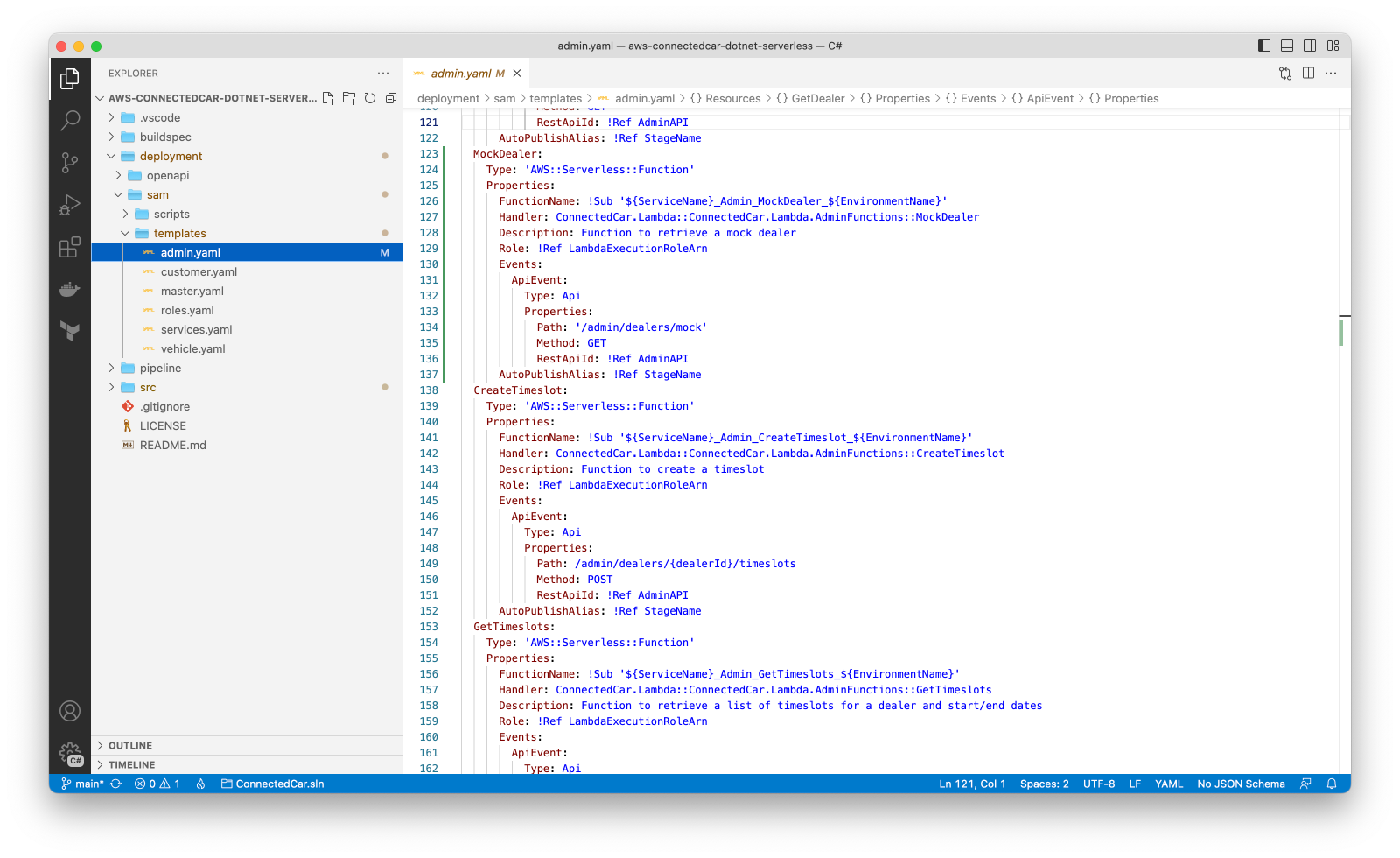Open notifications bell

1332,784
